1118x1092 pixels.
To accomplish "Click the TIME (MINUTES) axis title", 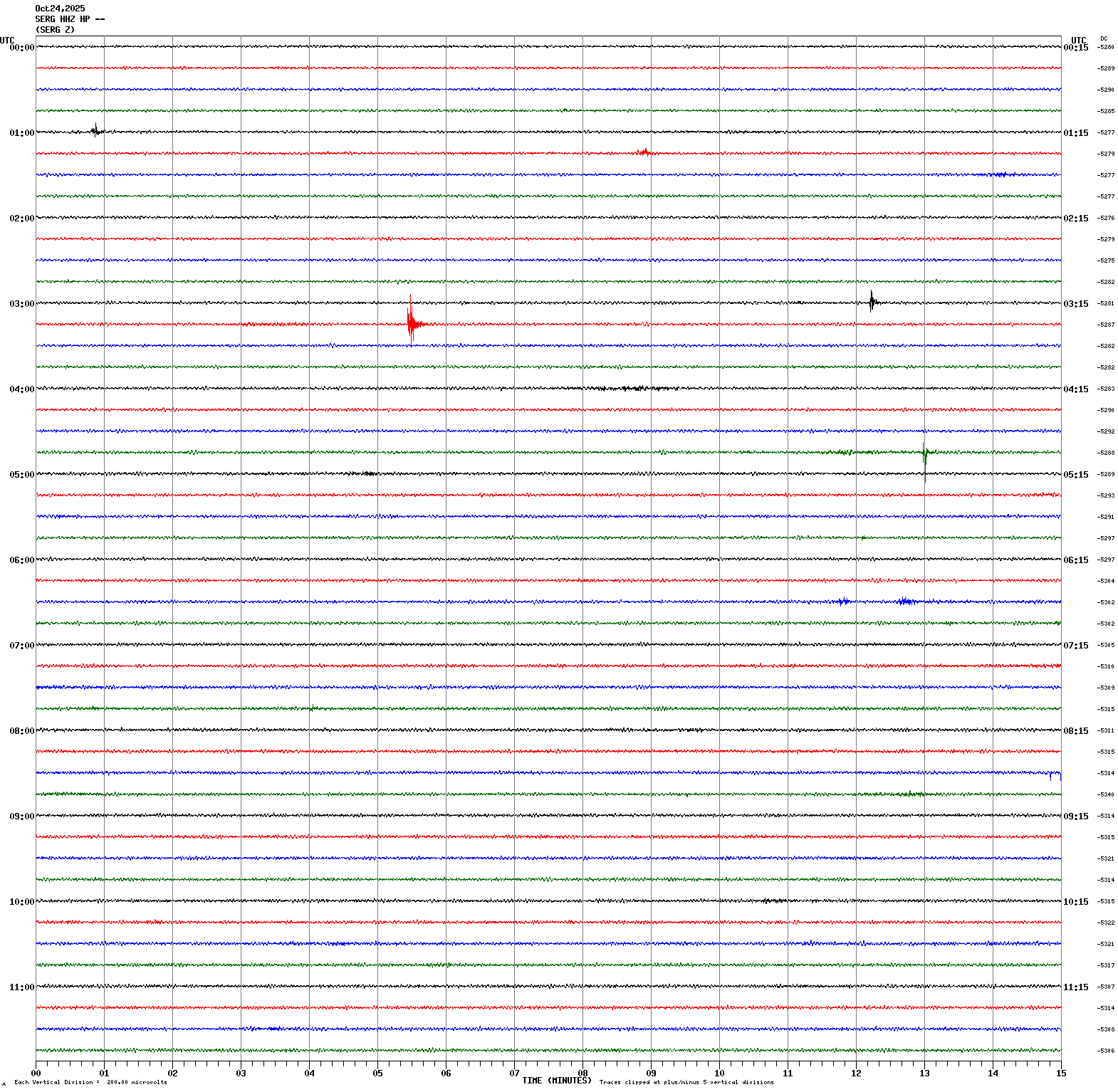I will pos(556,1081).
